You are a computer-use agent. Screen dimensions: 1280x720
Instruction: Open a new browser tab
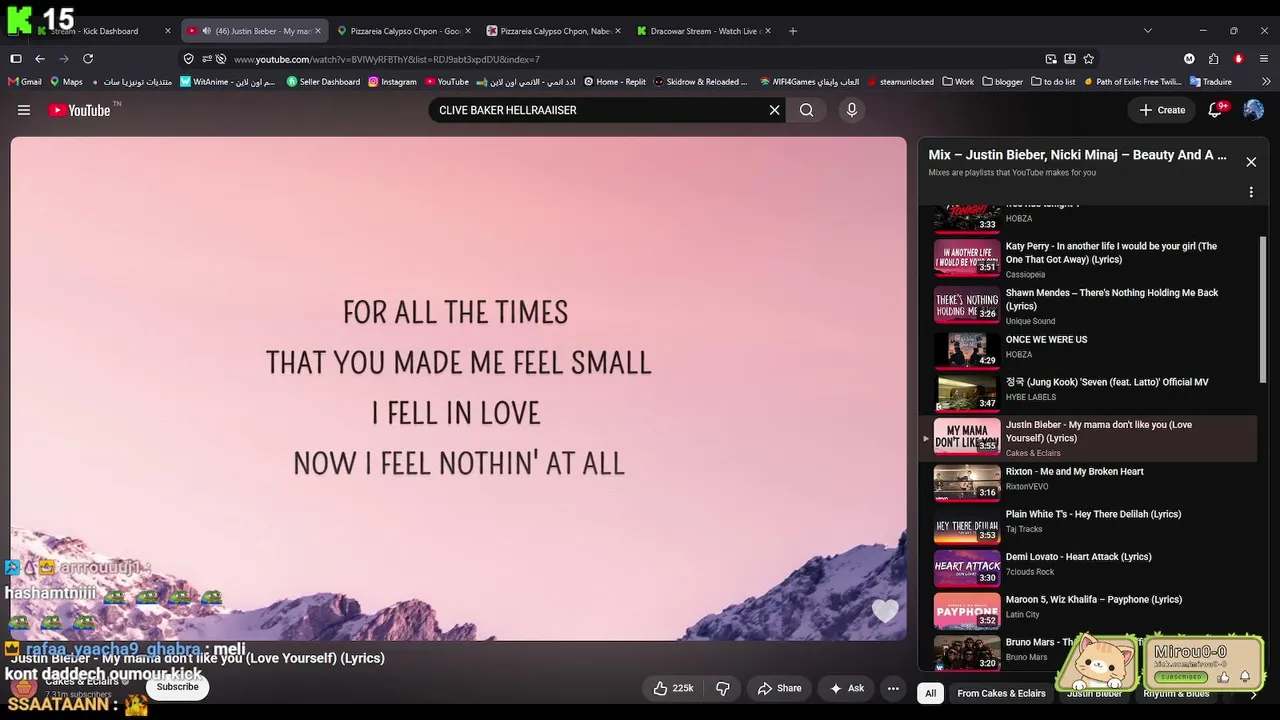pos(793,31)
